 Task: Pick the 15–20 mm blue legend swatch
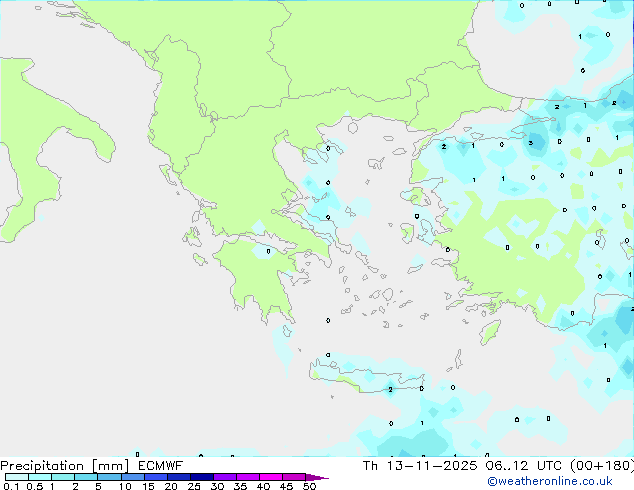pyautogui.click(x=156, y=477)
